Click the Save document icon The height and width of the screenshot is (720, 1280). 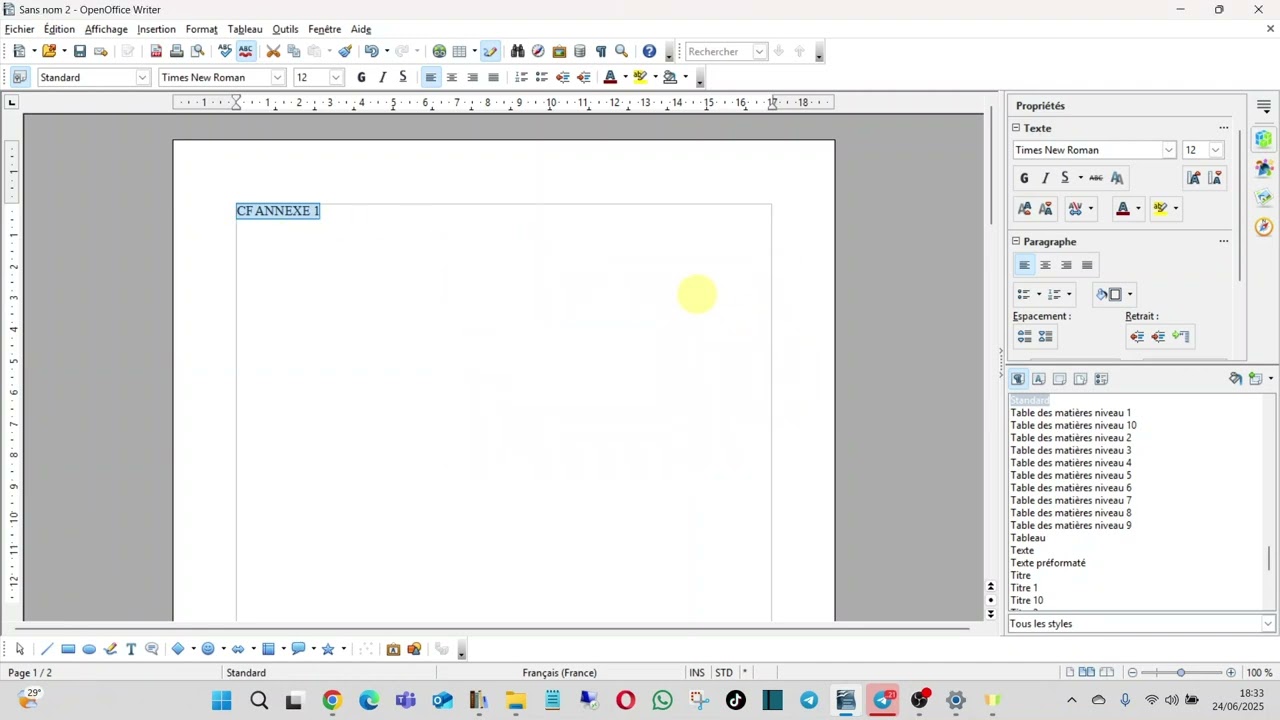80,51
